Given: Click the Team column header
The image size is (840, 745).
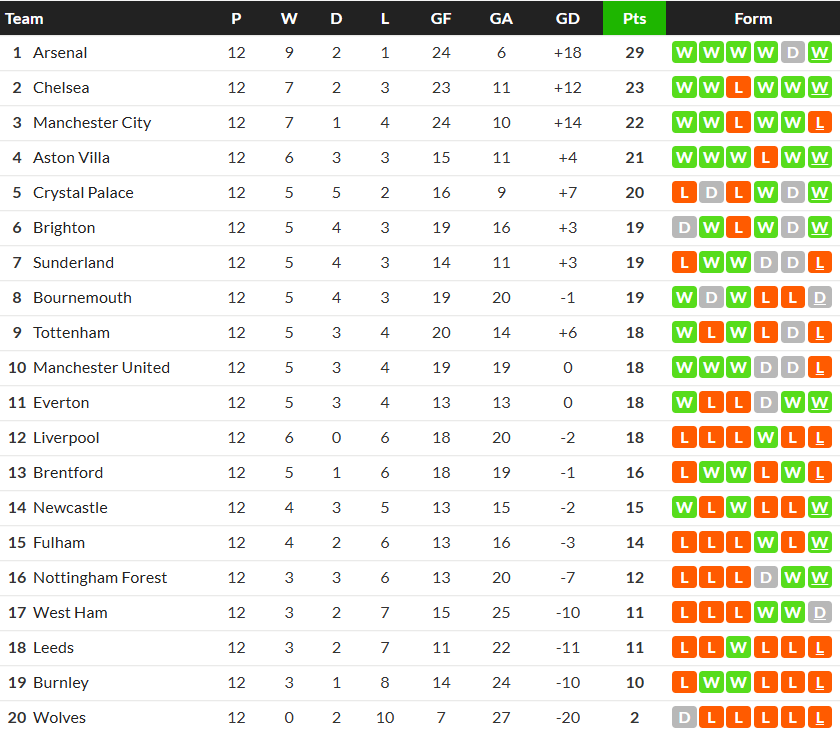Looking at the screenshot, I should tap(25, 18).
